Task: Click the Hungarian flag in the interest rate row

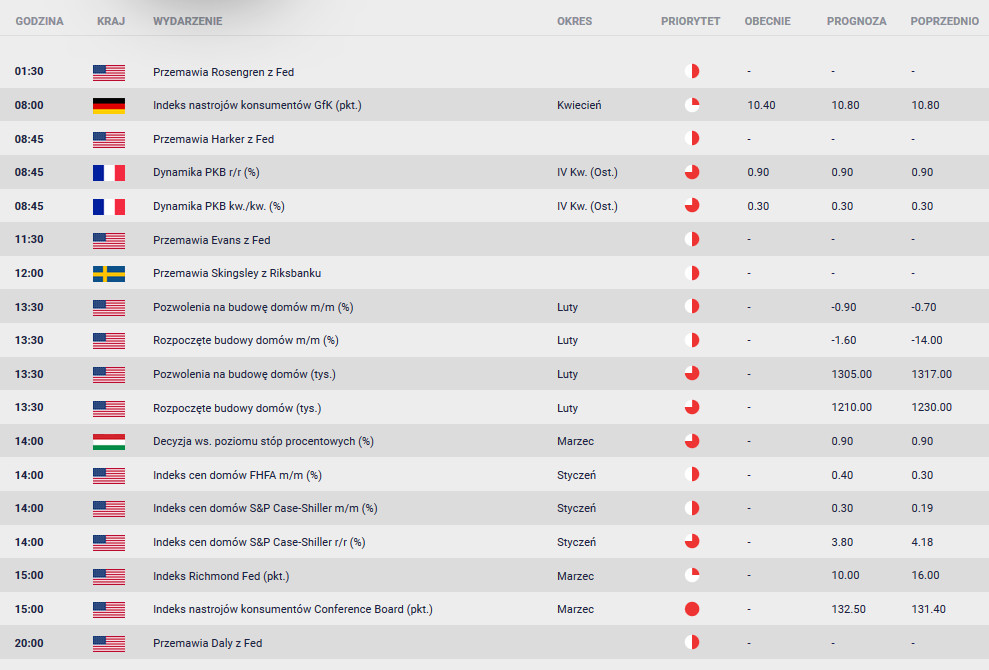Action: (108, 442)
